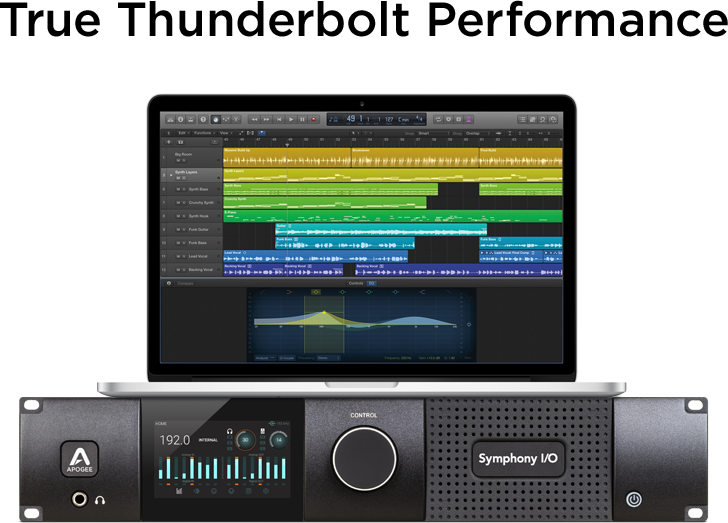Open the Inspector info icon
This screenshot has width=728, height=523.
click(181, 119)
